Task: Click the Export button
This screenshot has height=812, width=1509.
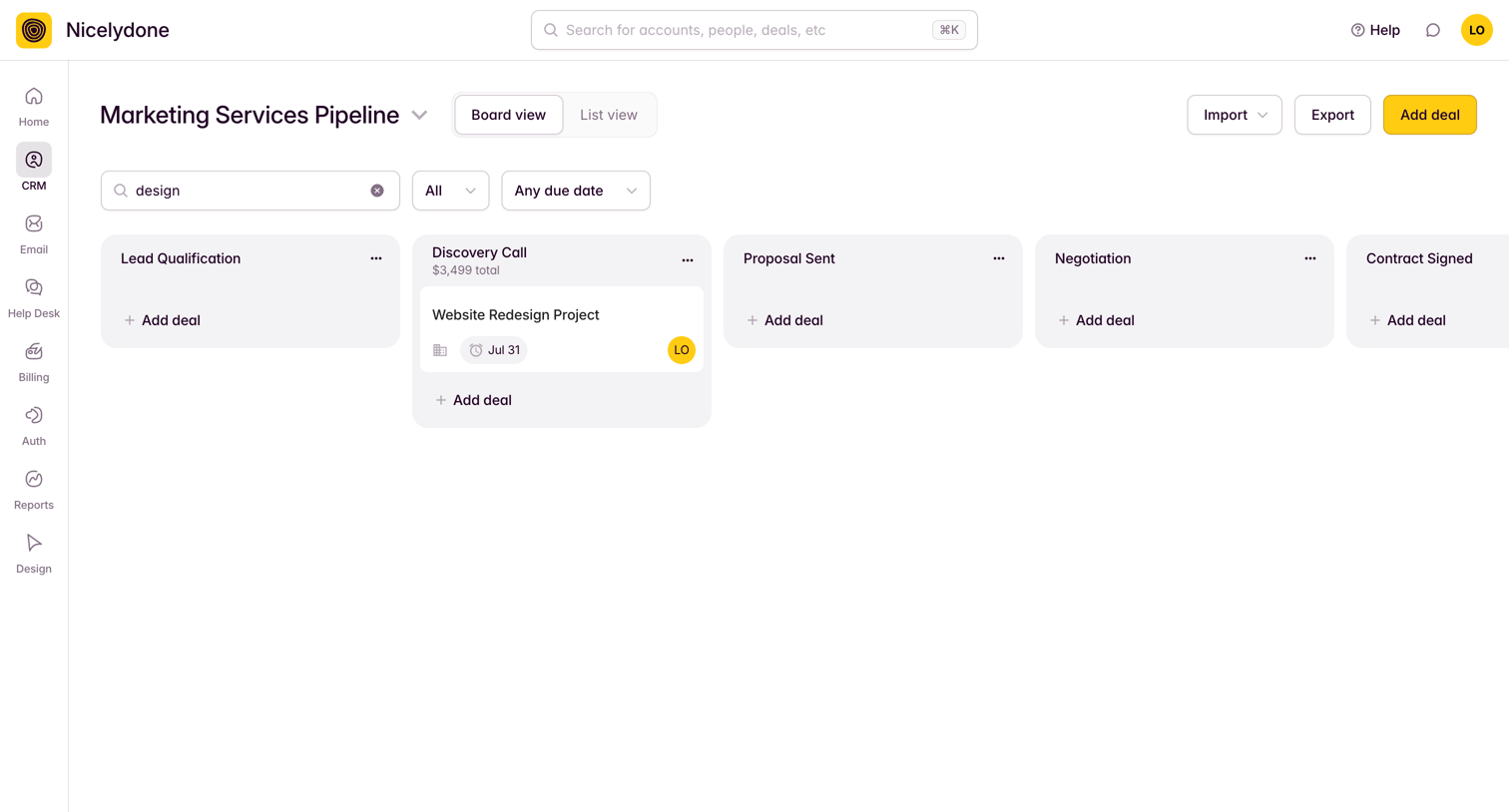Action: tap(1332, 115)
